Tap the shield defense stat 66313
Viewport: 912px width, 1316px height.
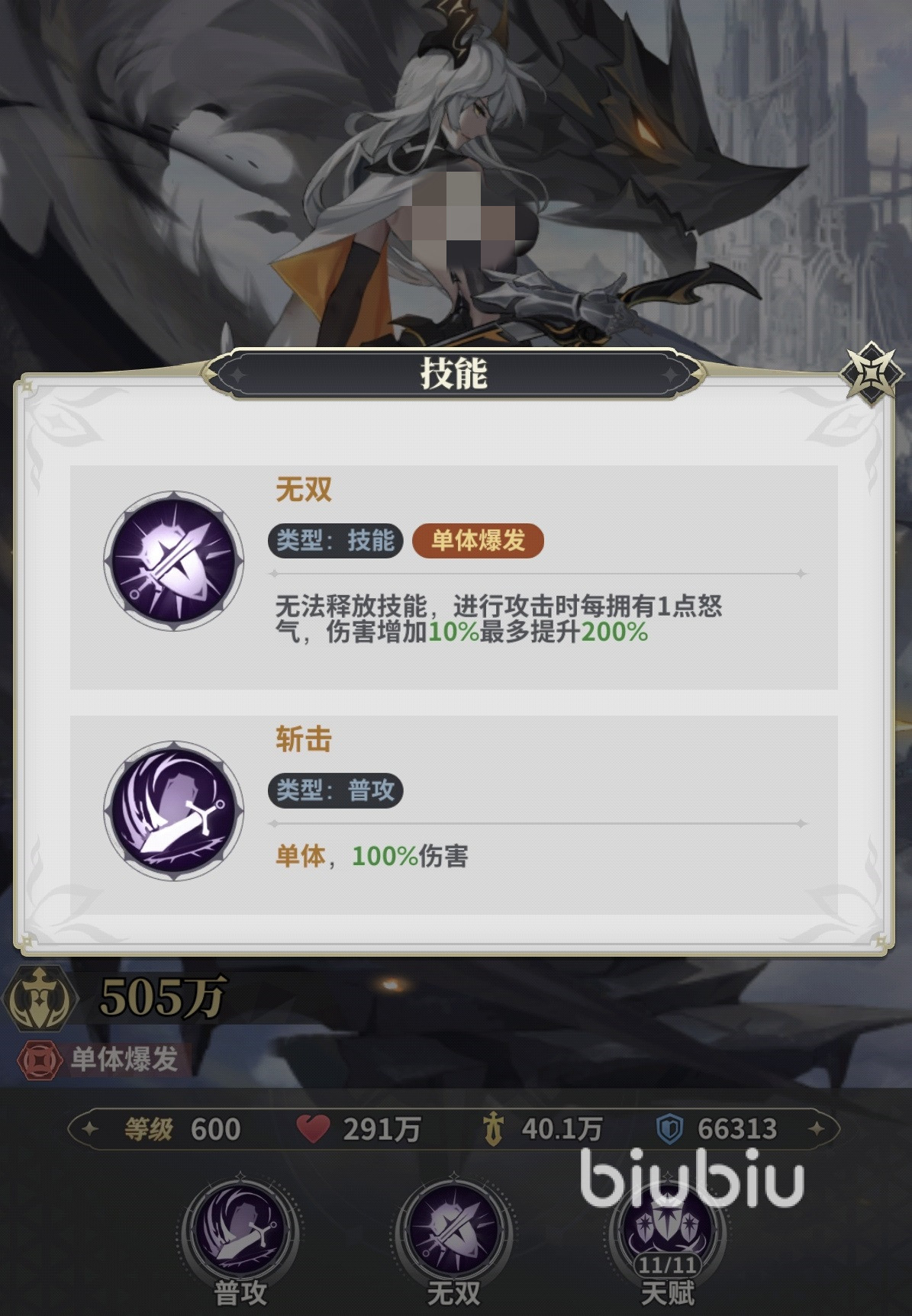(717, 1128)
